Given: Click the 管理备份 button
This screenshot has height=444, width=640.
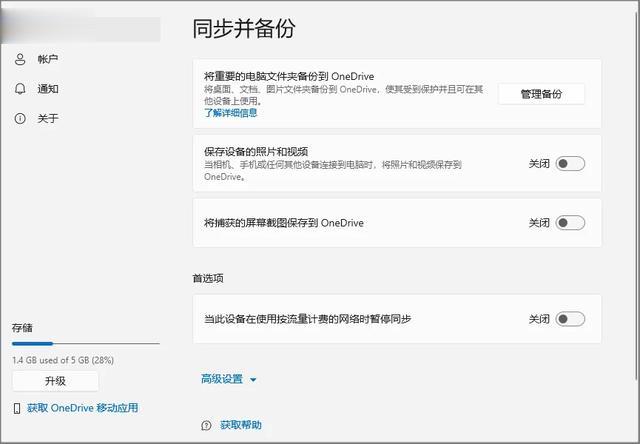Looking at the screenshot, I should pos(541,94).
